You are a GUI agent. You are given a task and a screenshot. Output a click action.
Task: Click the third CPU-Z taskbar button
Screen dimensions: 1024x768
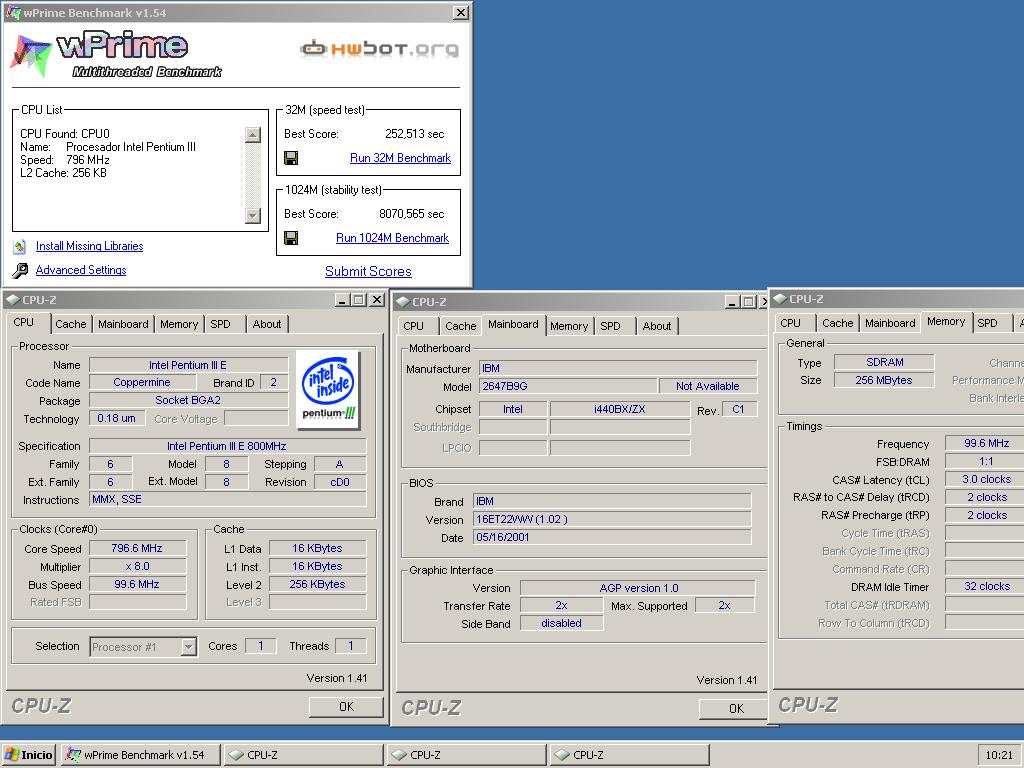click(x=630, y=755)
